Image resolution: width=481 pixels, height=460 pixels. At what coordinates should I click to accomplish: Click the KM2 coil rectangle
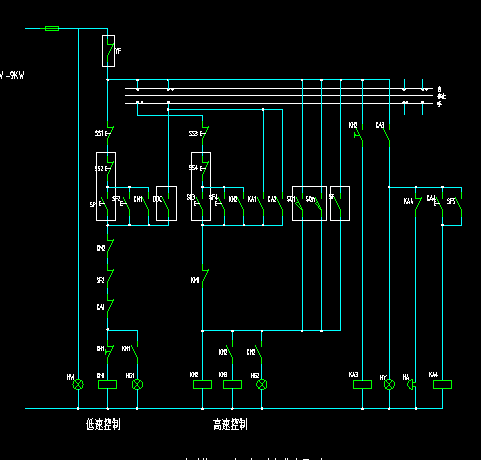click(202, 384)
